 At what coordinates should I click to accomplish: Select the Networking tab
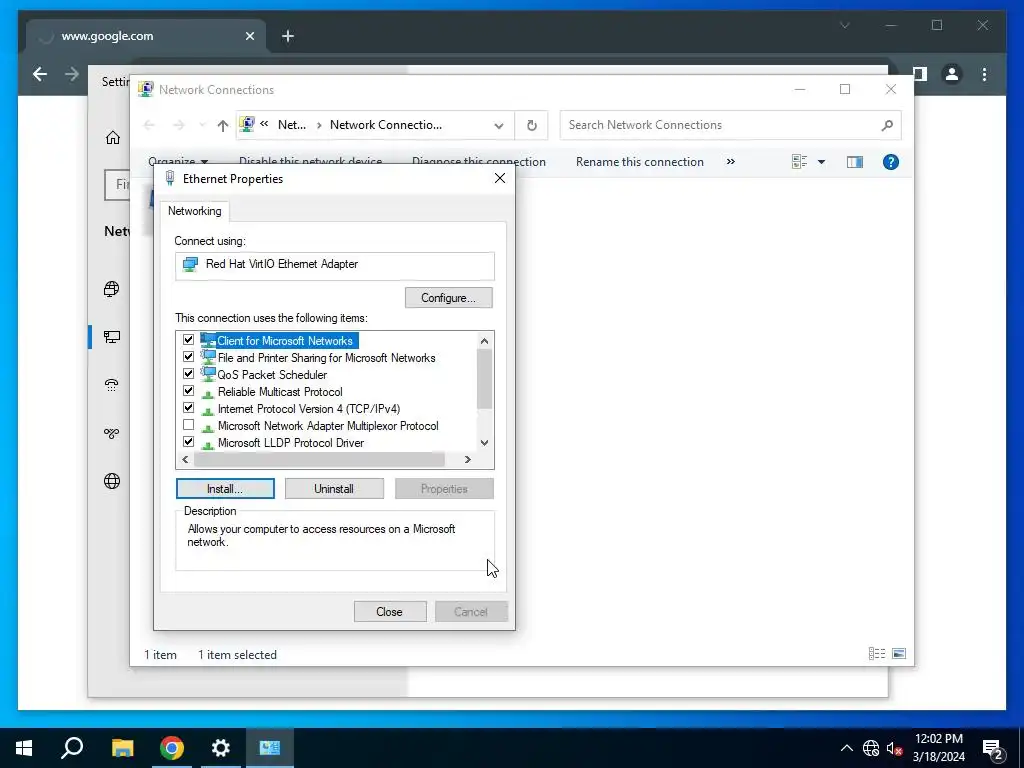(195, 211)
